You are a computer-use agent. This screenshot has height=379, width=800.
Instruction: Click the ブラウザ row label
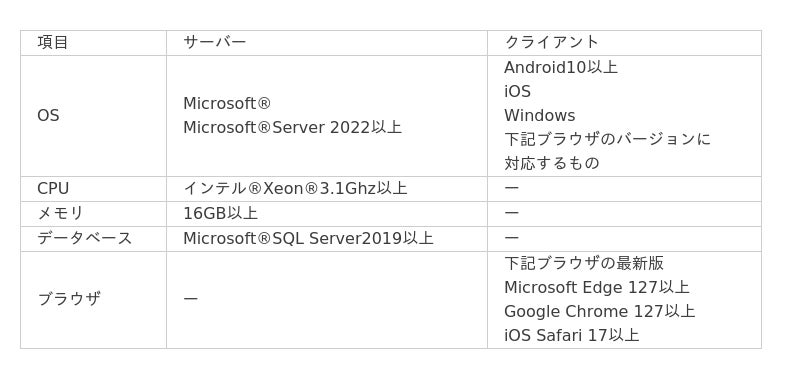69,299
